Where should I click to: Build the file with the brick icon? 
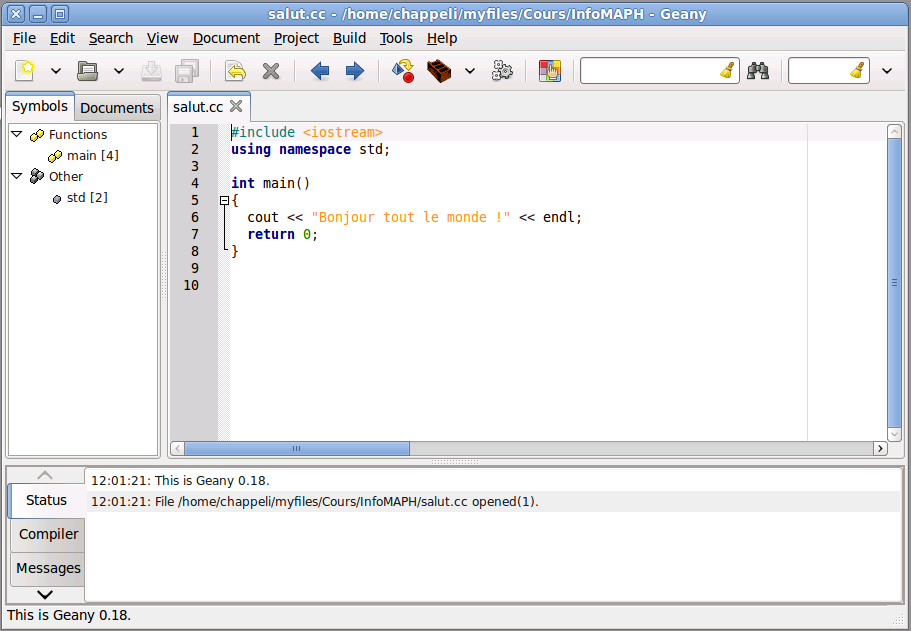click(439, 71)
